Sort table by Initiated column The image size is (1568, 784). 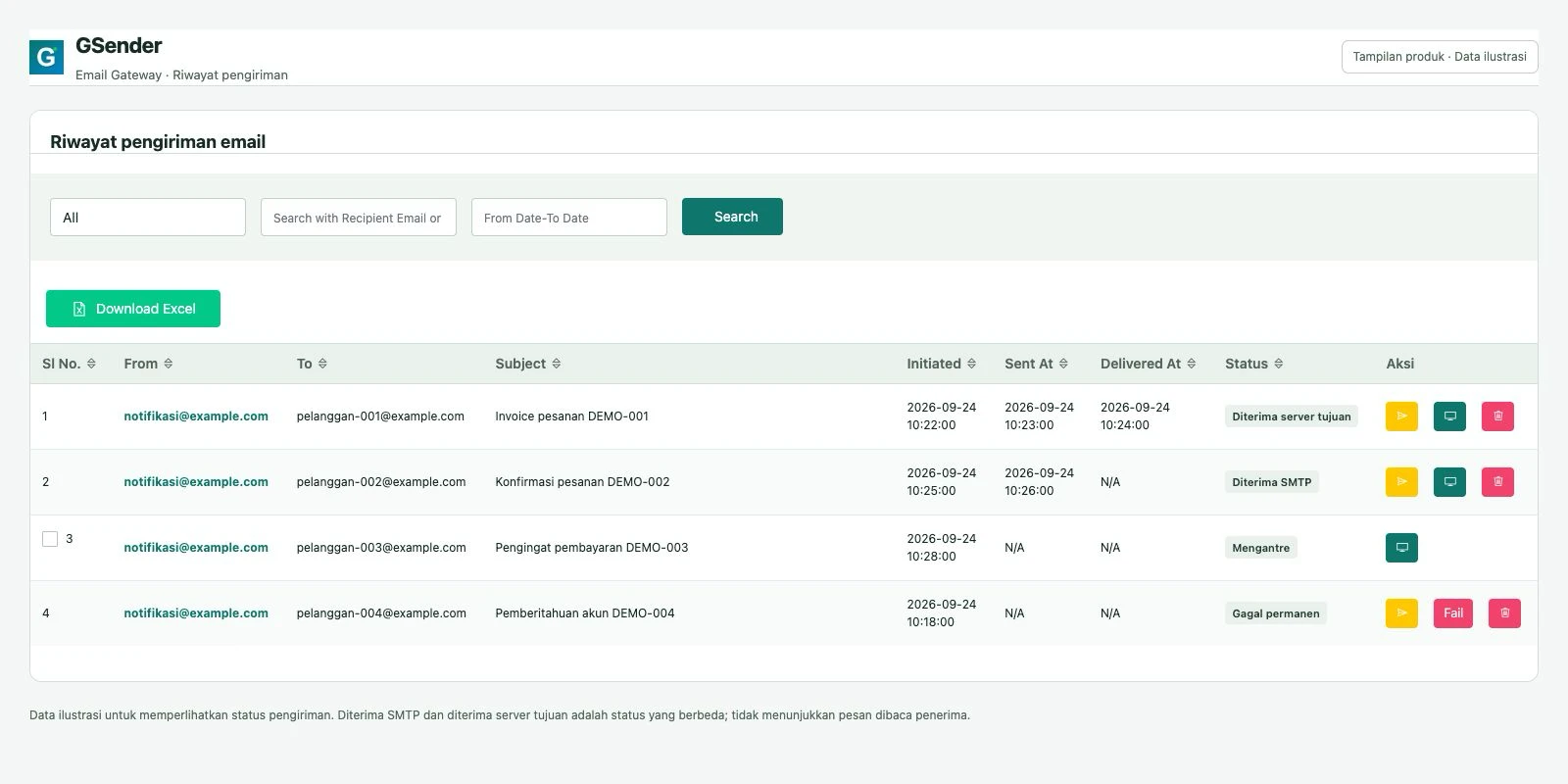[x=971, y=364]
